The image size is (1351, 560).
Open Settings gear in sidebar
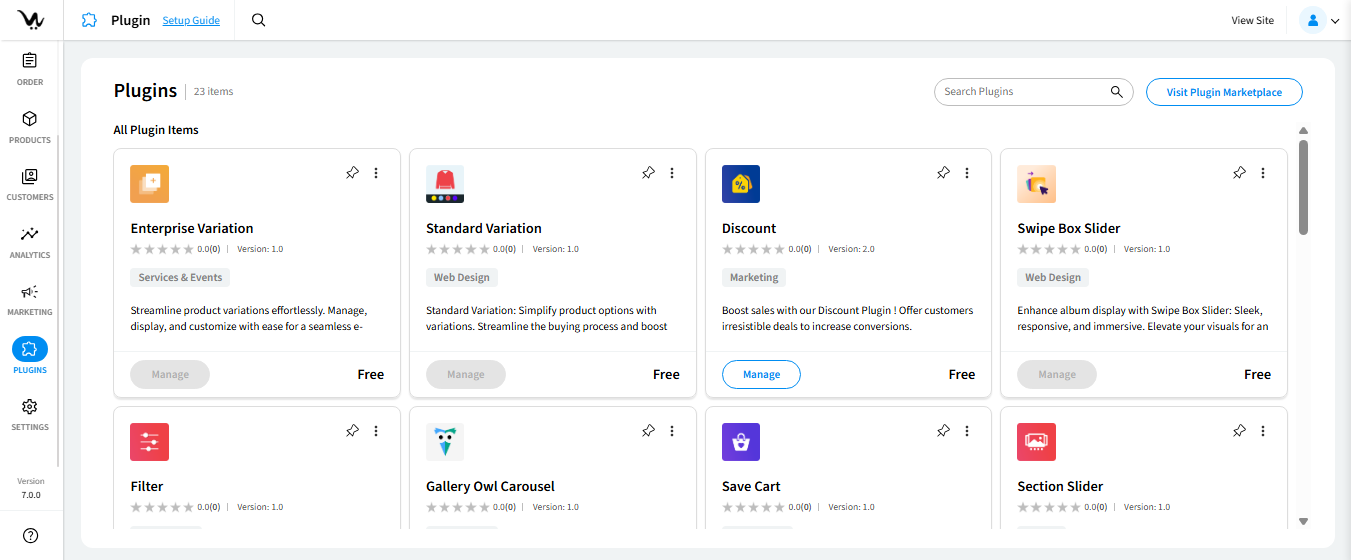30,413
